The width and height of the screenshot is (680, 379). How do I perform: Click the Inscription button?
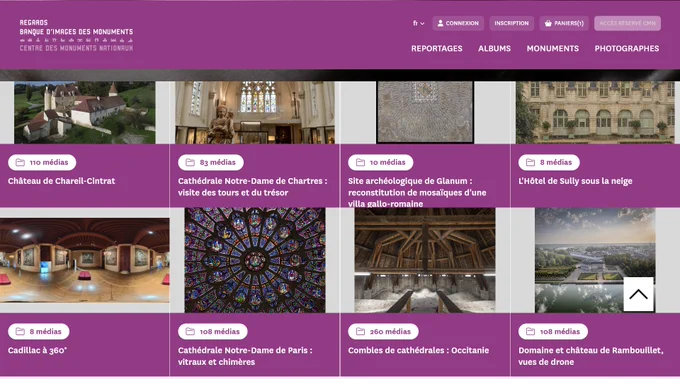click(x=511, y=23)
